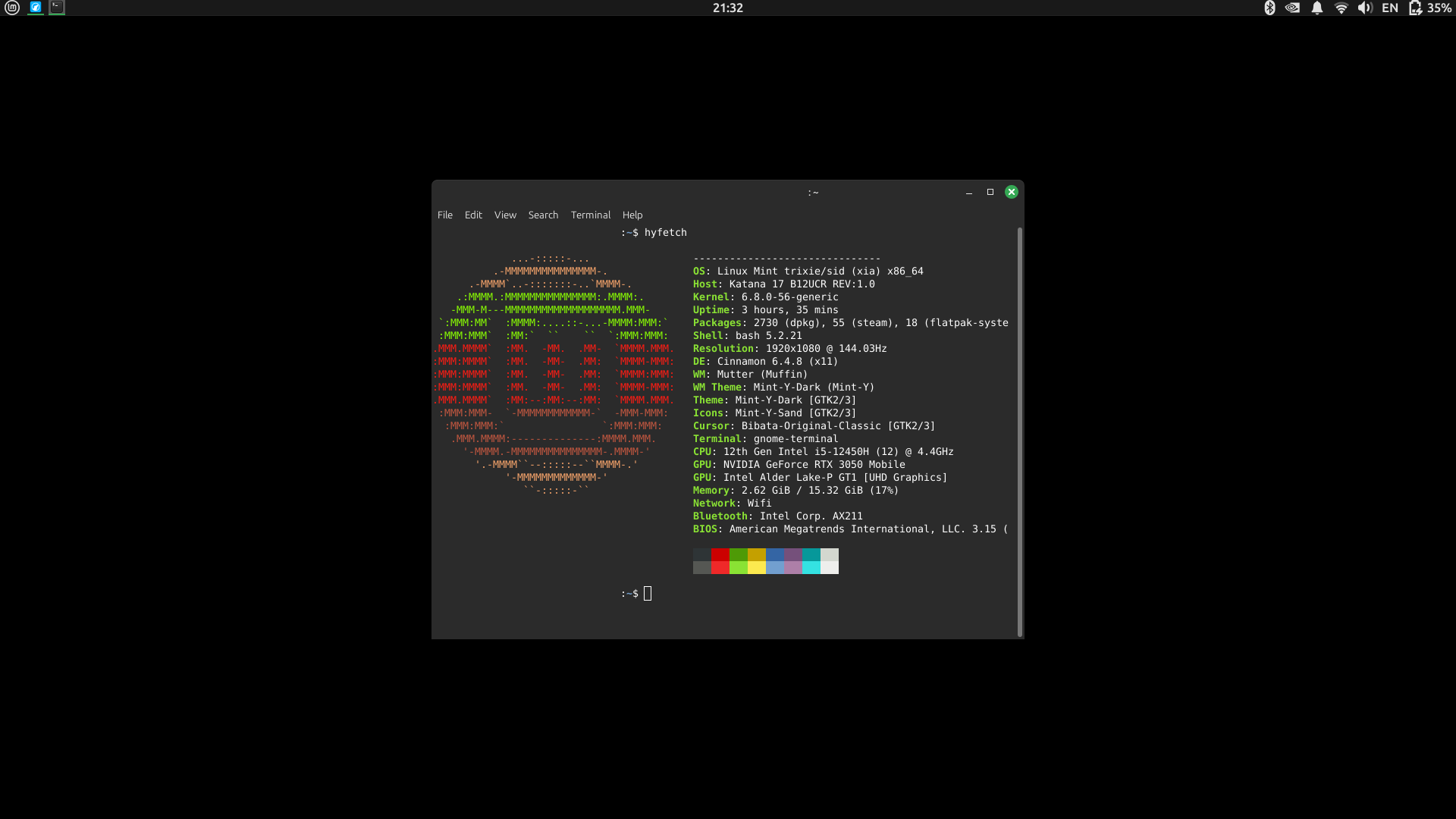This screenshot has height=819, width=1456.
Task: Open the File menu in terminal
Action: pos(445,215)
